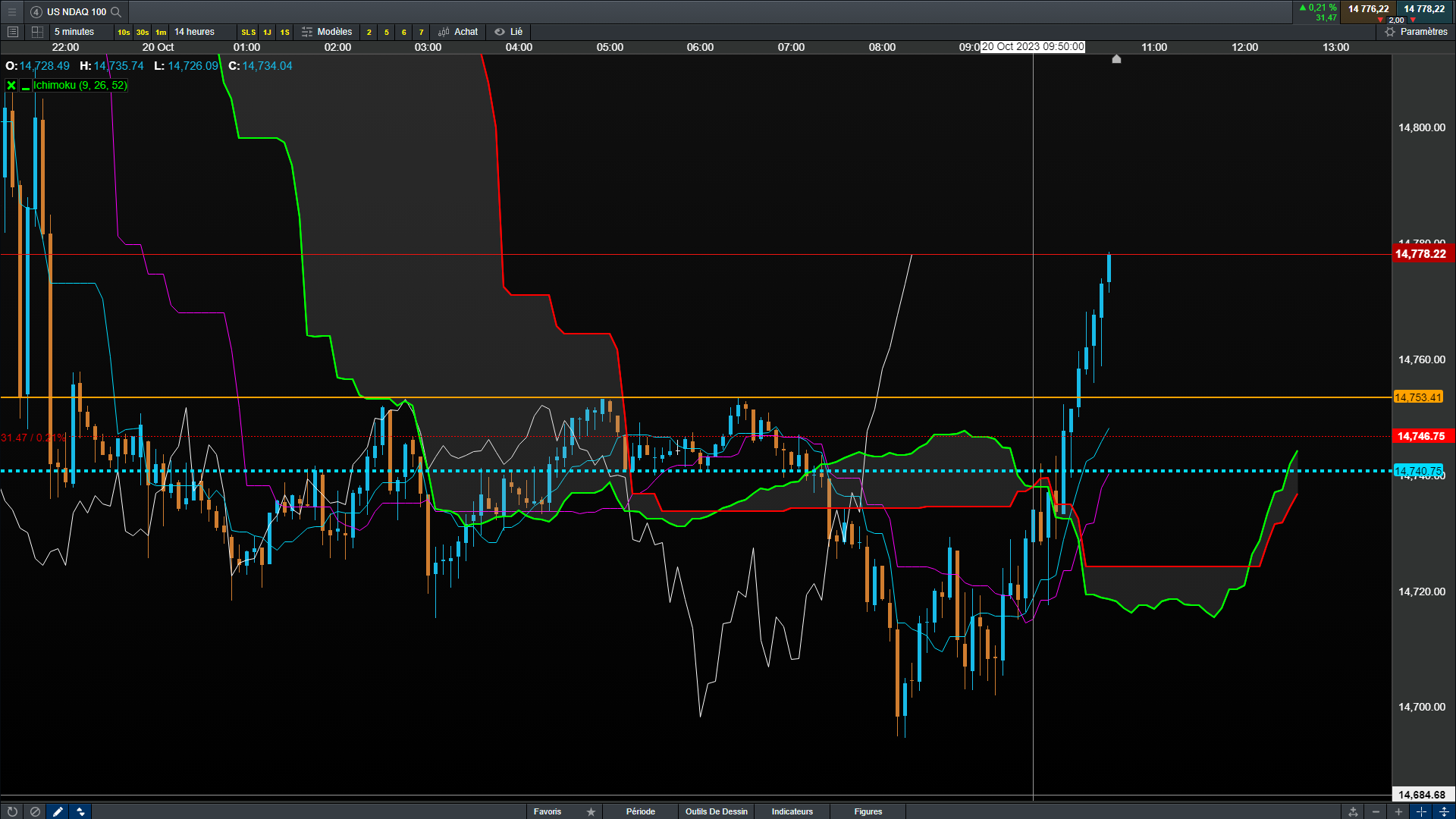Click the refresh icon in bottom bar
The image size is (1456, 819).
coord(12,811)
